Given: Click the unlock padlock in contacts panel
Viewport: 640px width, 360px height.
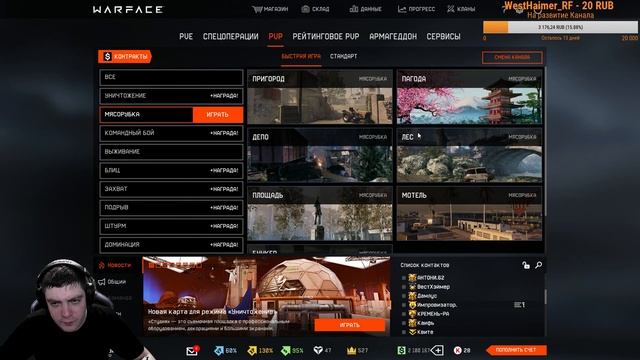Looking at the screenshot, I should click(526, 265).
